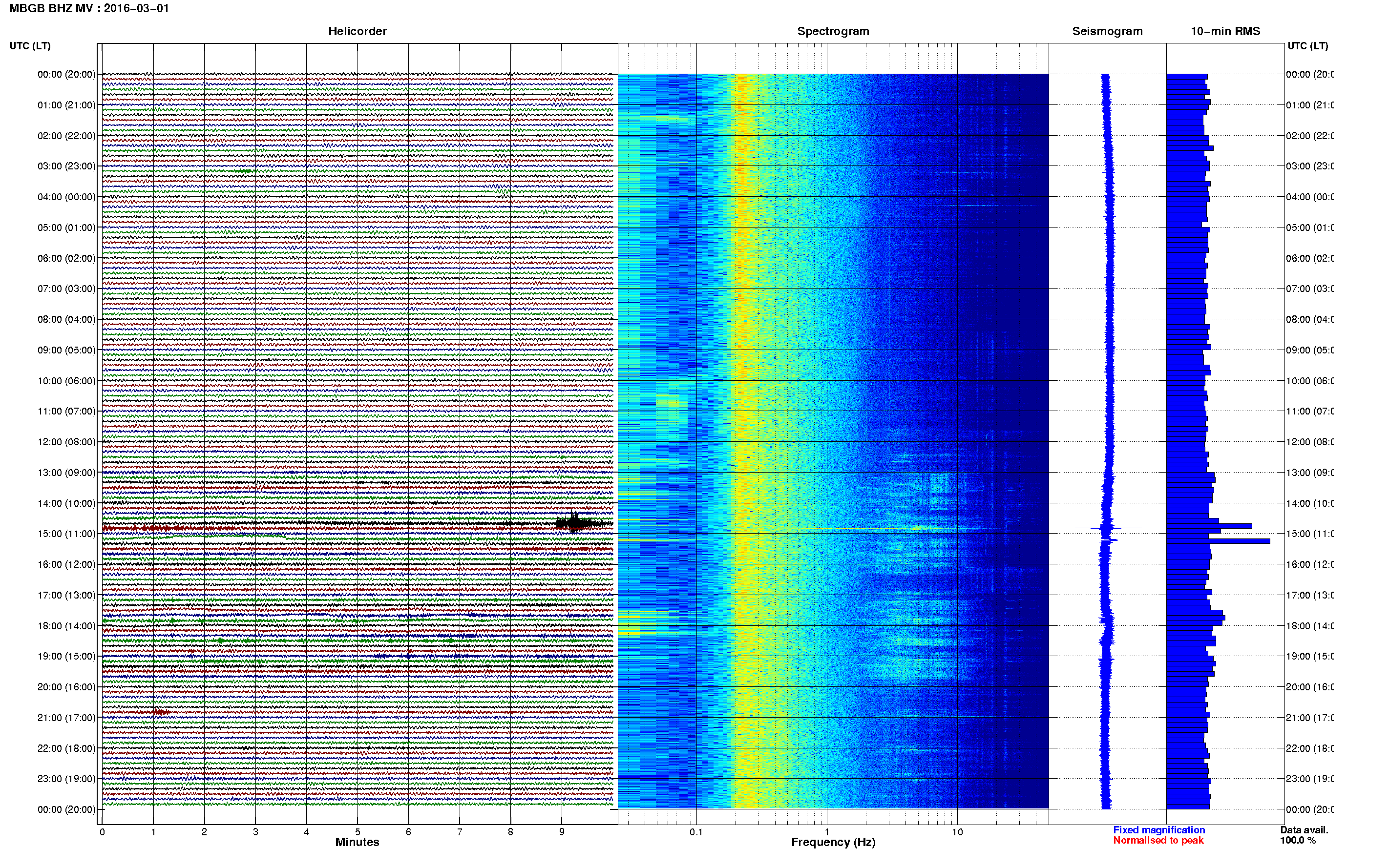Click the 1 Hz frequency tick label
This screenshot has height=868, width=1389.
[x=827, y=832]
